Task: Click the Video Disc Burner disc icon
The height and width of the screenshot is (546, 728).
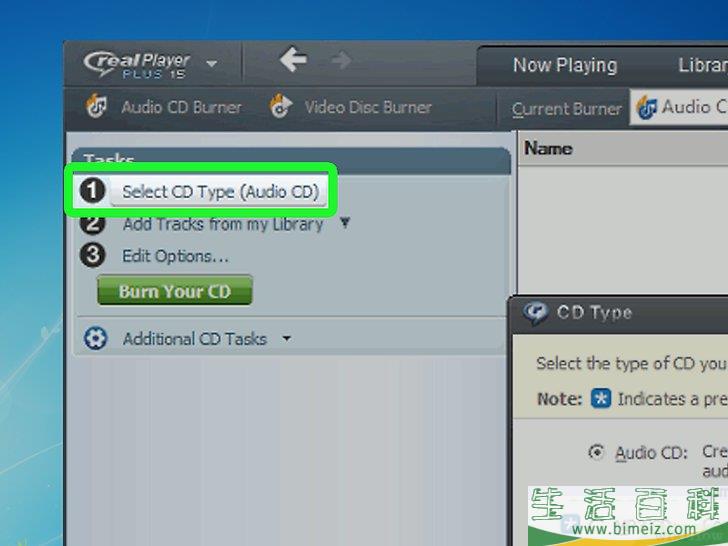Action: pyautogui.click(x=281, y=106)
